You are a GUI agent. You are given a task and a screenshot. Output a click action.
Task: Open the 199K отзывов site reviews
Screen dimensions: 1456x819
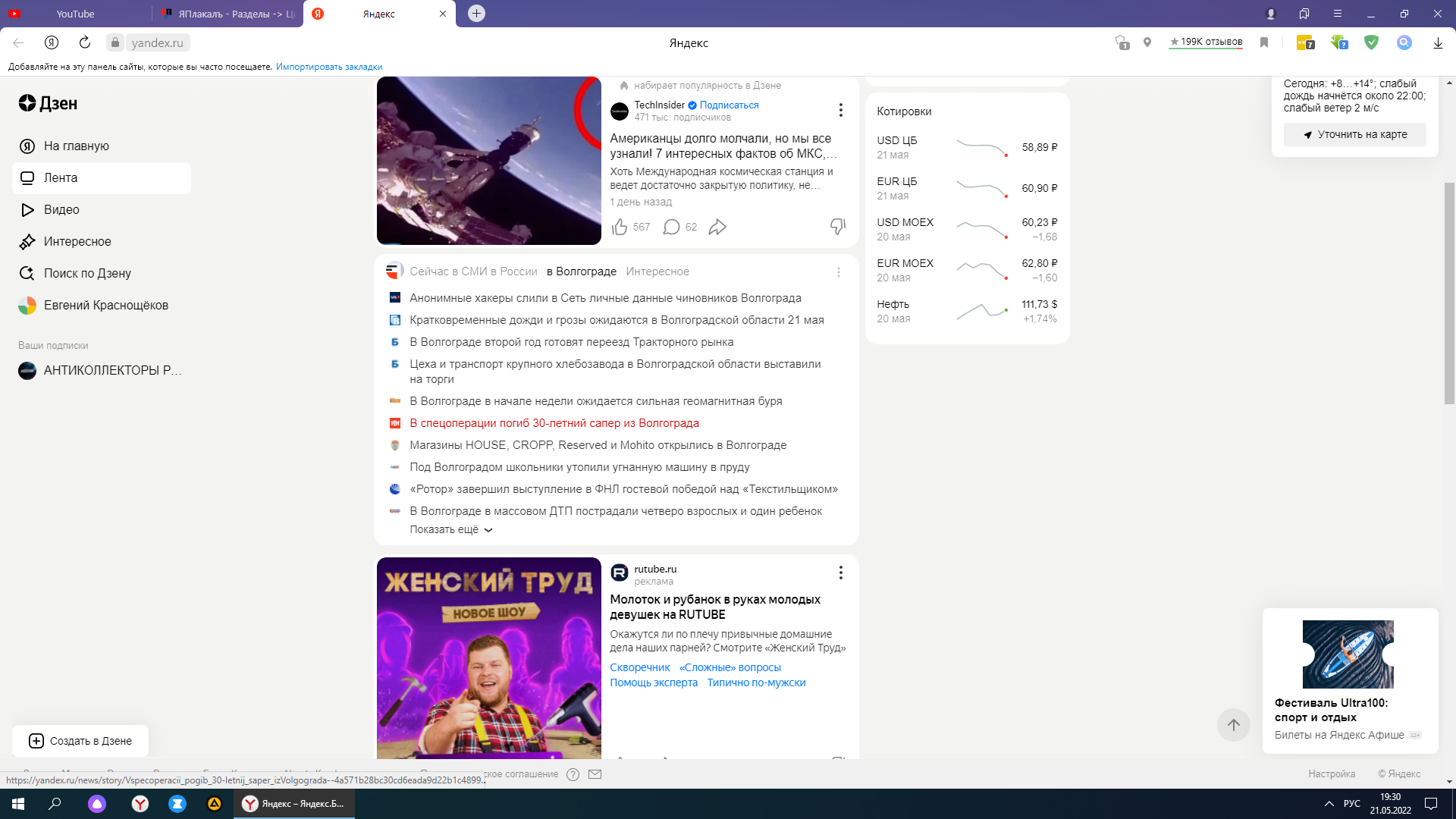tap(1206, 42)
